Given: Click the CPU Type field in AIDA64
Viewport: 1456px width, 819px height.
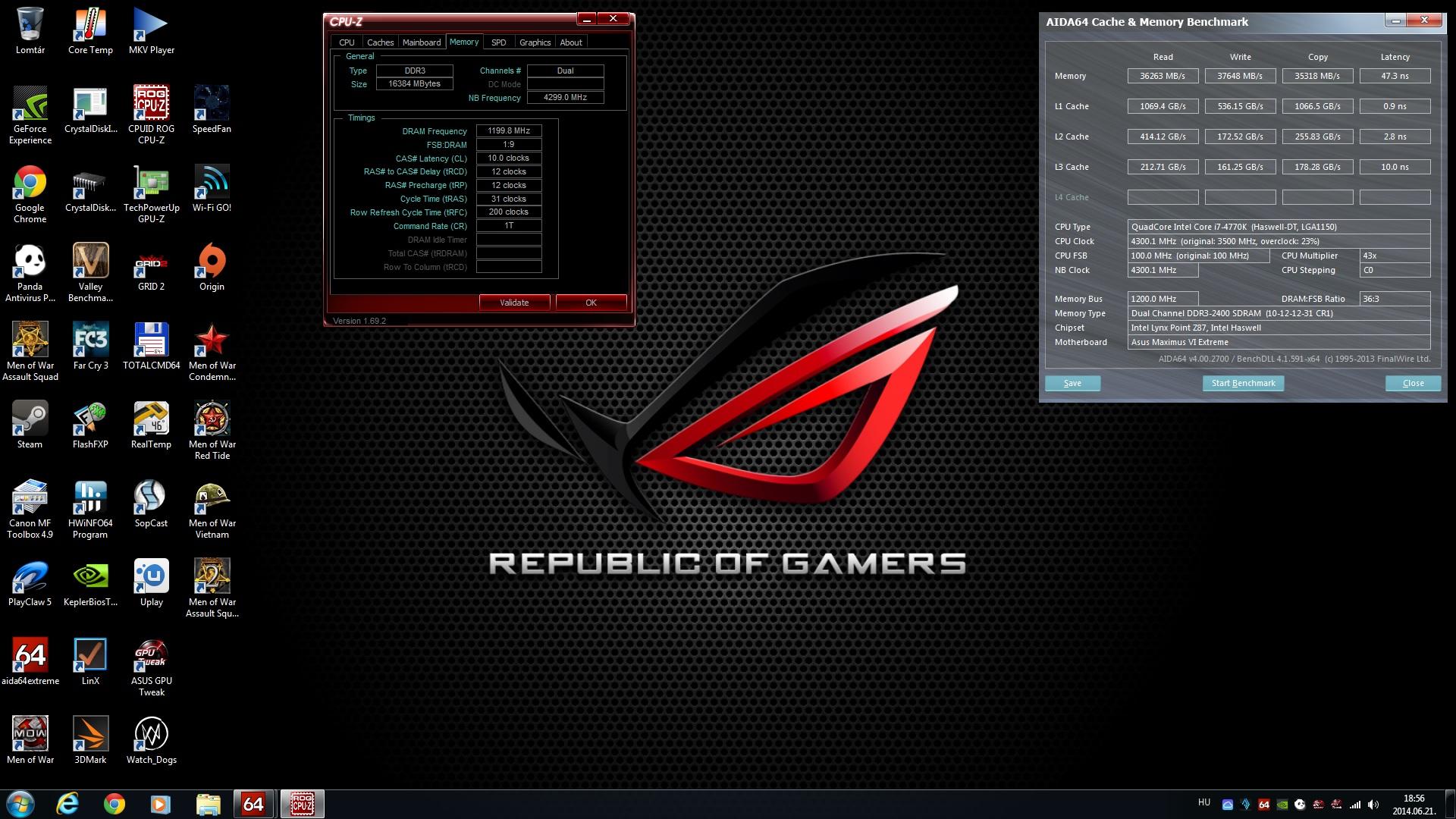Looking at the screenshot, I should click(1279, 227).
